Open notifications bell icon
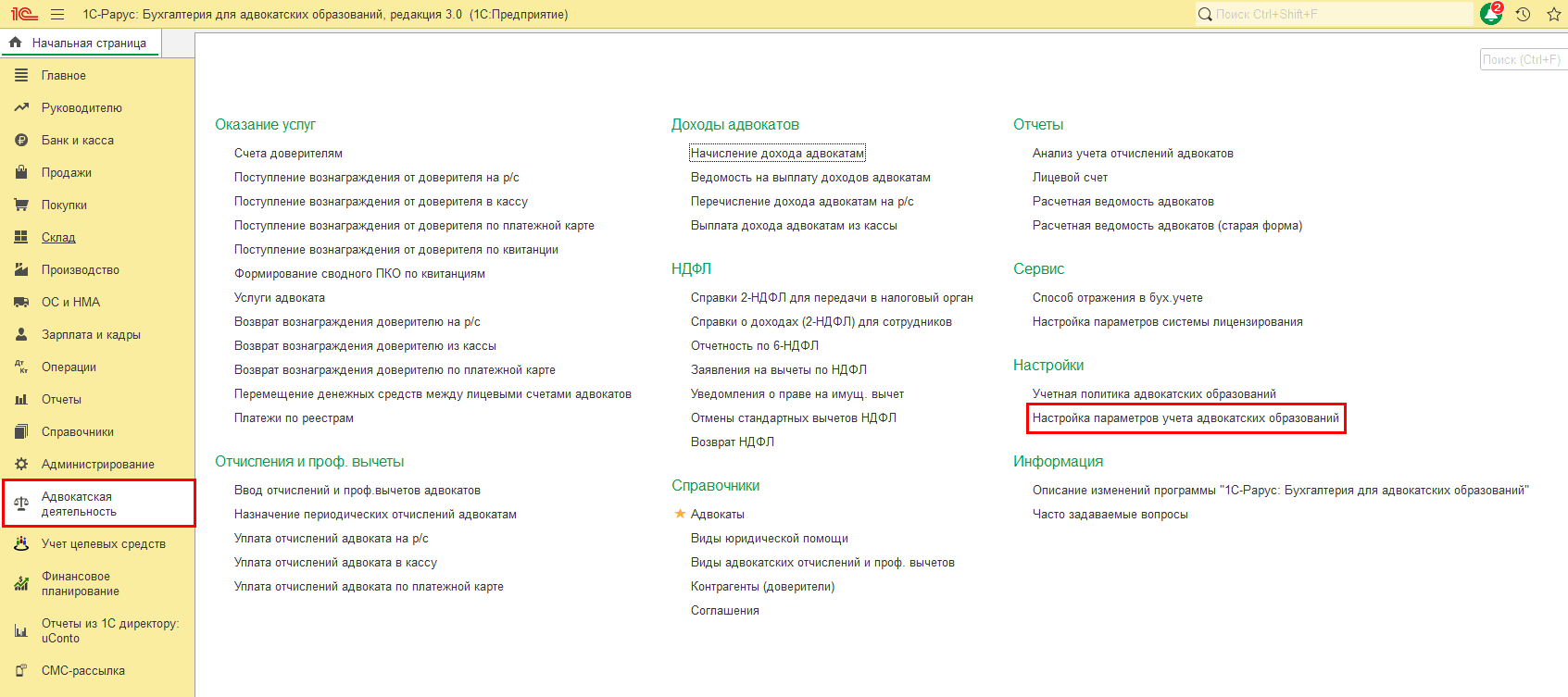Screen dimensions: 1568x697 tap(1491, 14)
